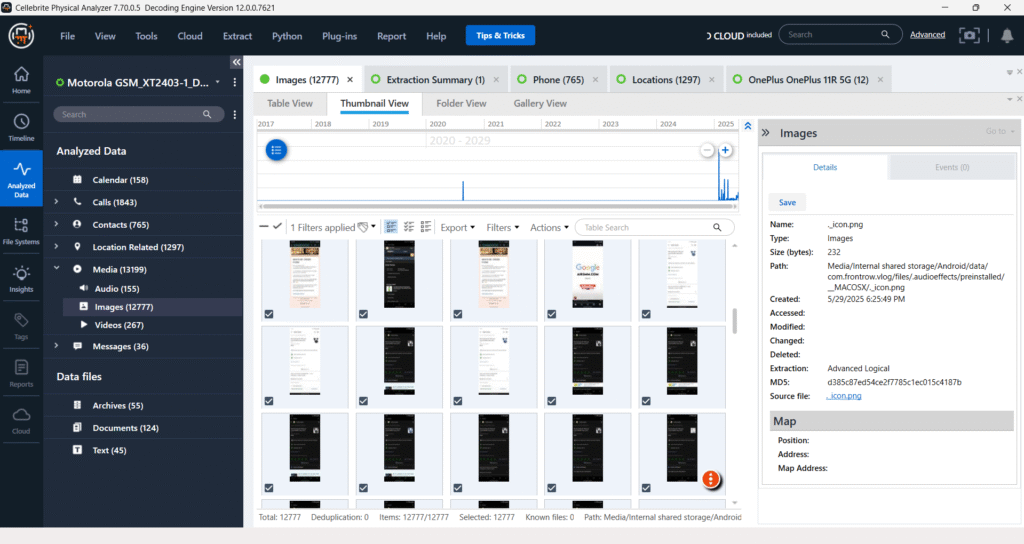This screenshot has width=1024, height=544.
Task: Select the Videos (267) tree item
Action: [119, 325]
